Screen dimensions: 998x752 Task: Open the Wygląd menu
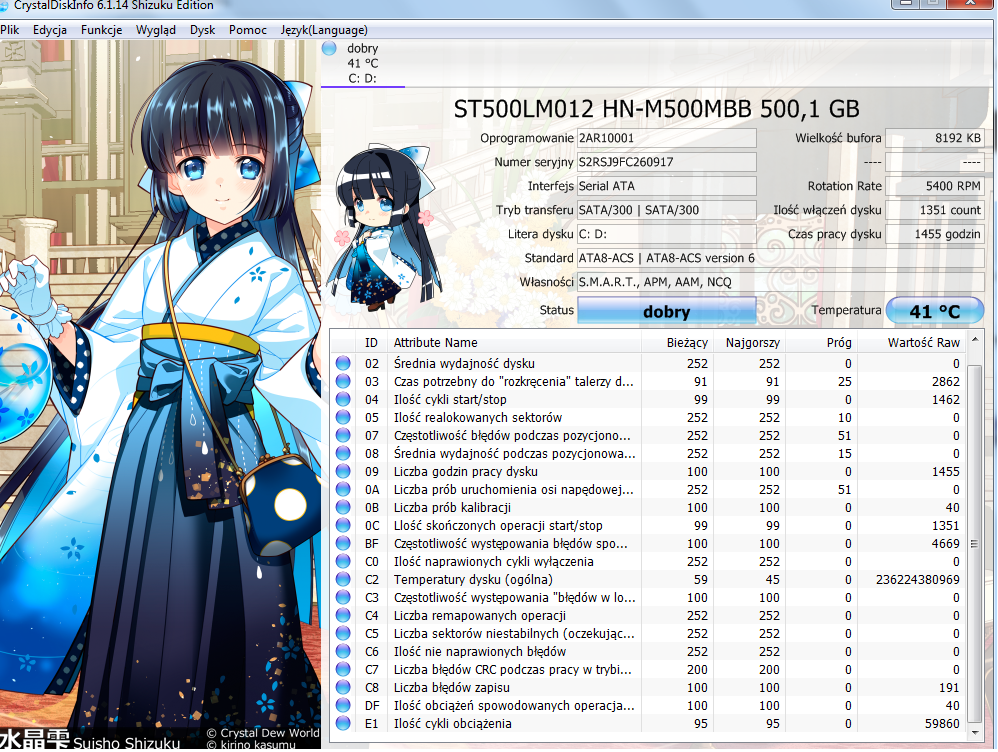pos(155,30)
